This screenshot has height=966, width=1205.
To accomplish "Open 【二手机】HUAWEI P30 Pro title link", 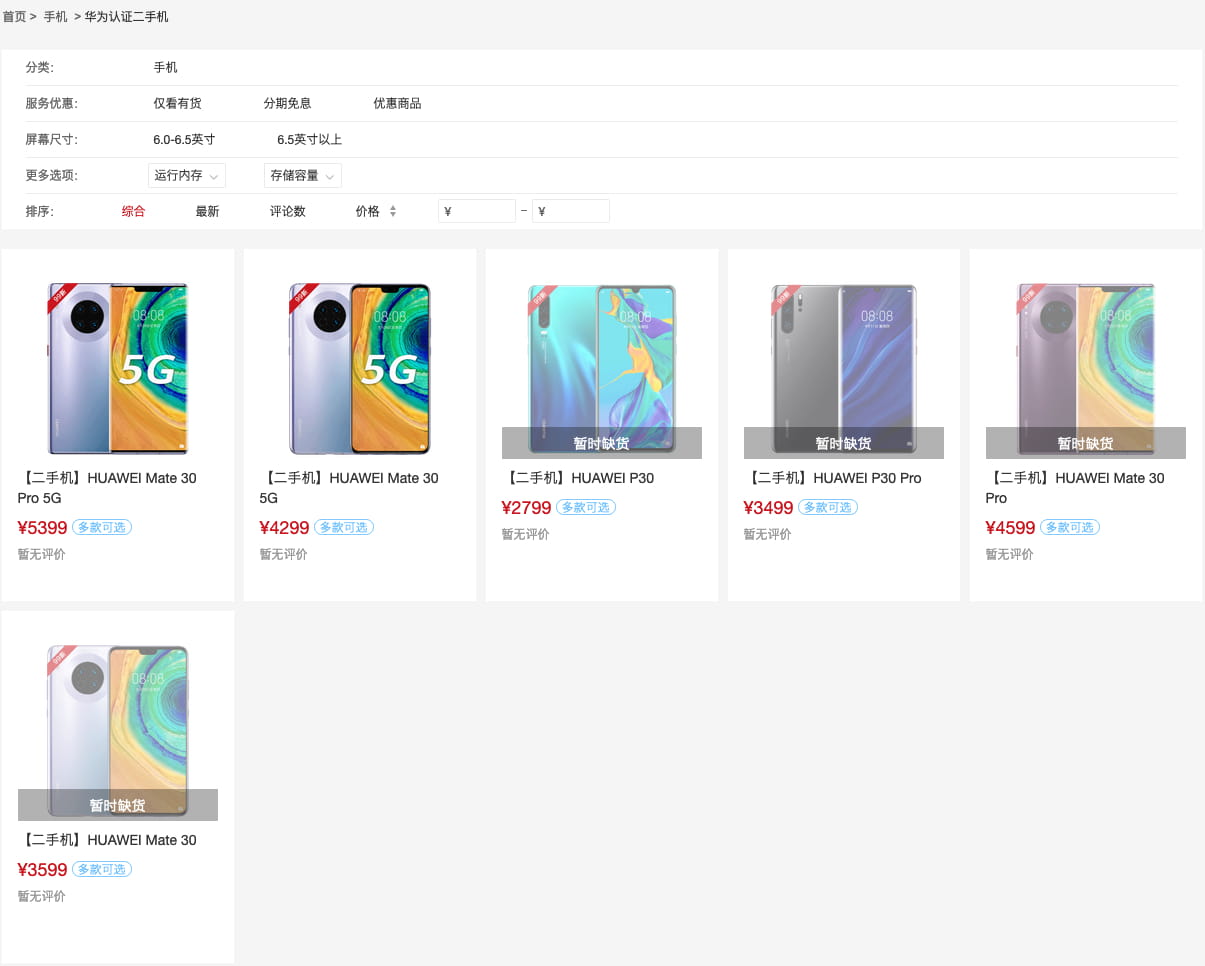I will pos(832,478).
